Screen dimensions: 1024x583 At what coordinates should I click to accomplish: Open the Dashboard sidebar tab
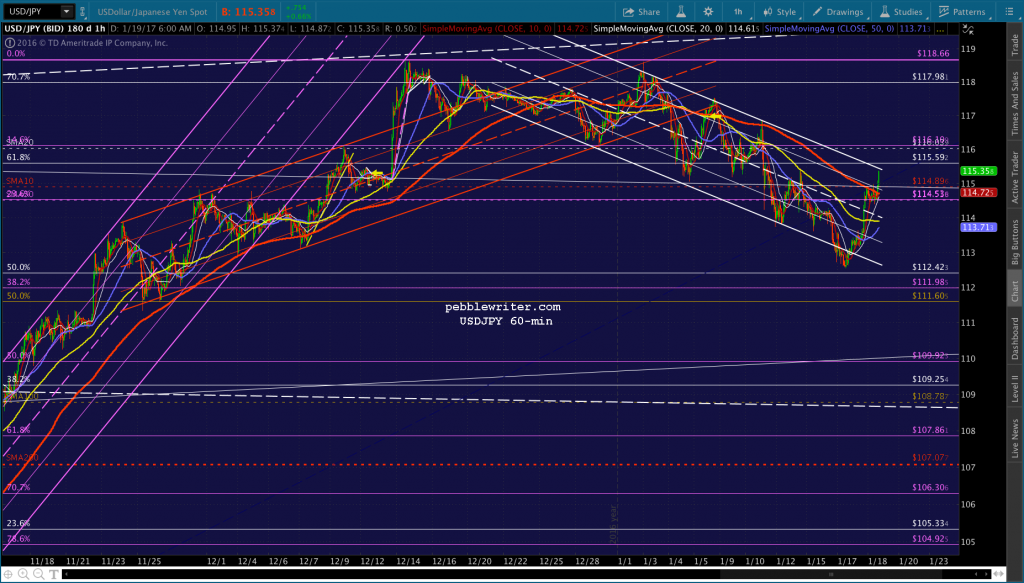point(1015,338)
